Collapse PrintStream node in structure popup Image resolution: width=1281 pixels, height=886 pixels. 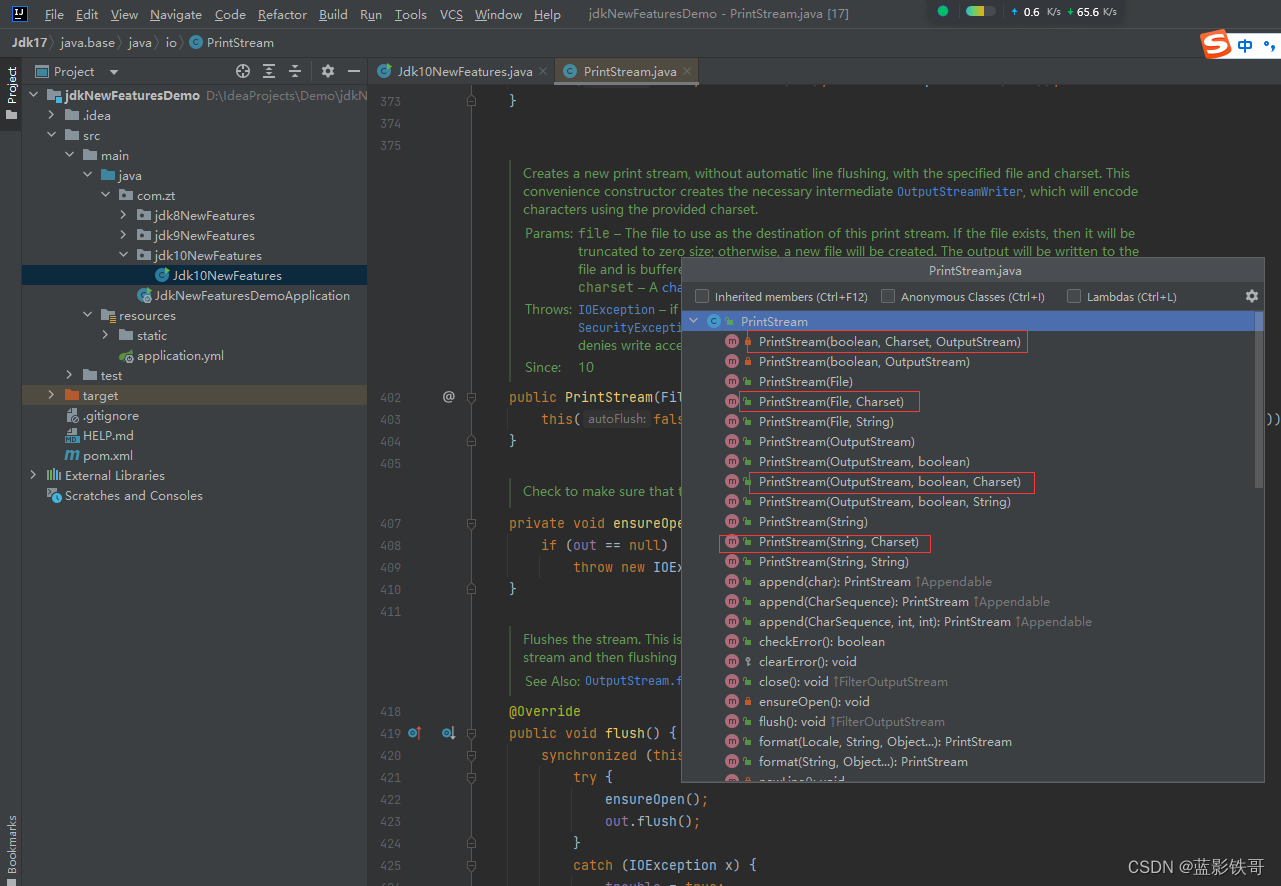point(693,321)
